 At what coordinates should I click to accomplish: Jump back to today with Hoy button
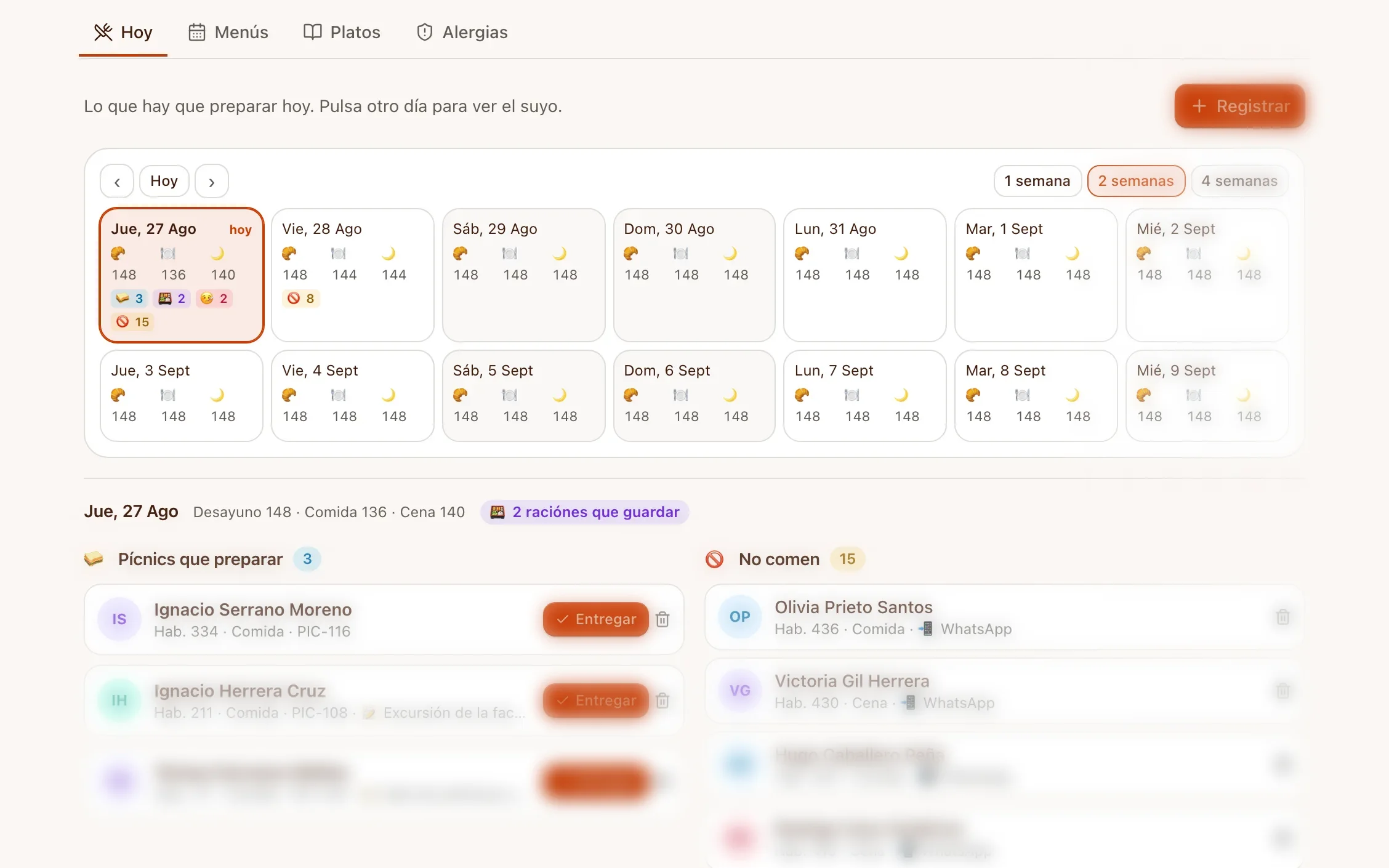164,181
